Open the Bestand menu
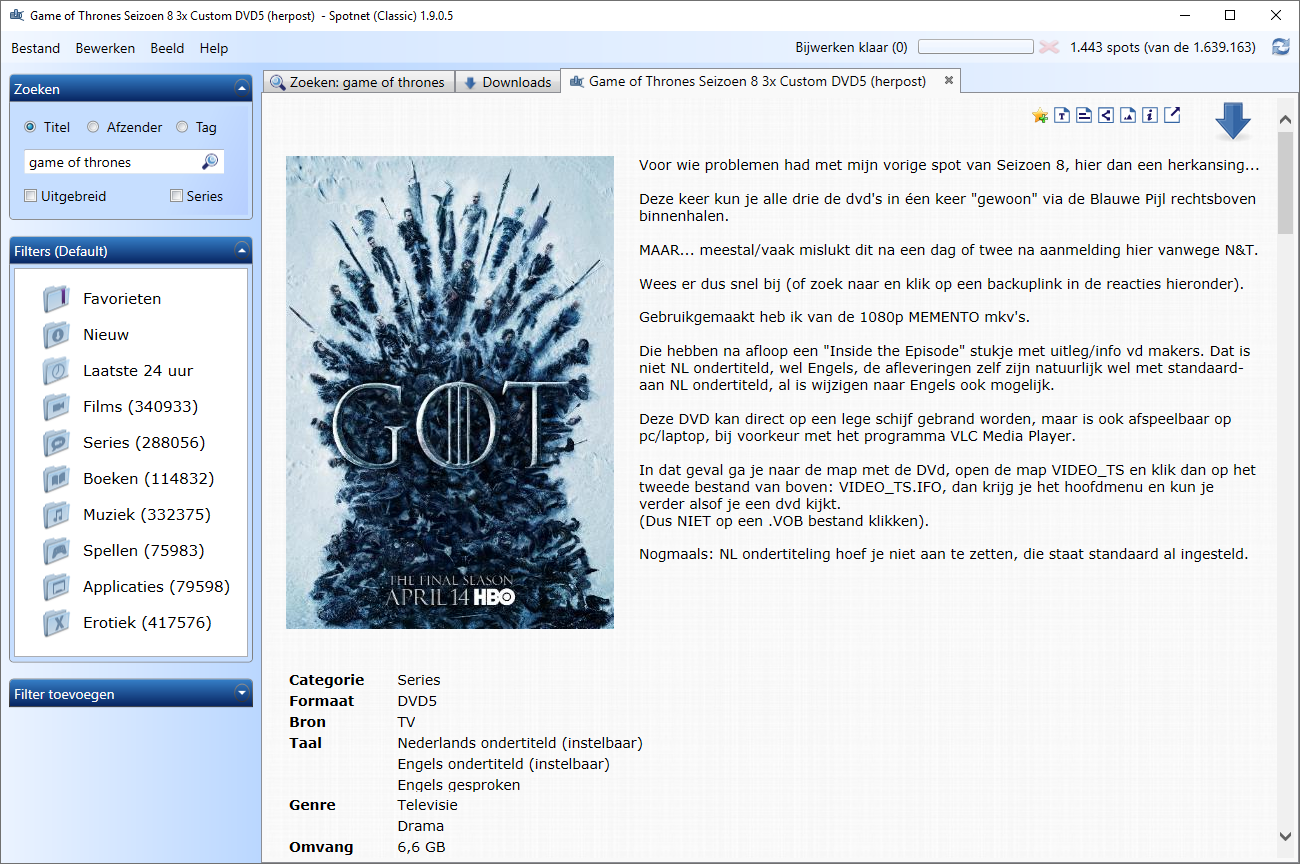1300x864 pixels. point(36,48)
